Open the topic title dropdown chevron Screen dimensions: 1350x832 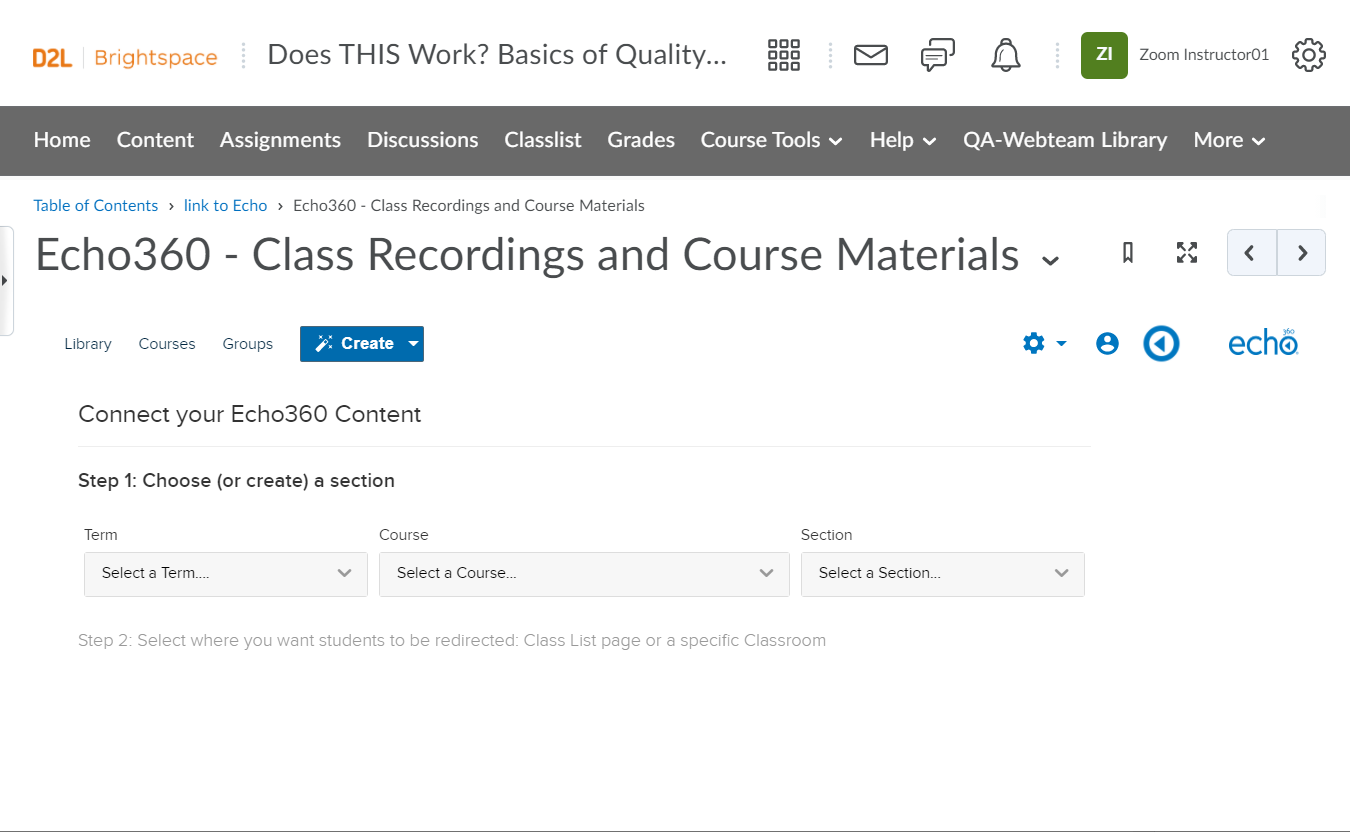pos(1050,261)
